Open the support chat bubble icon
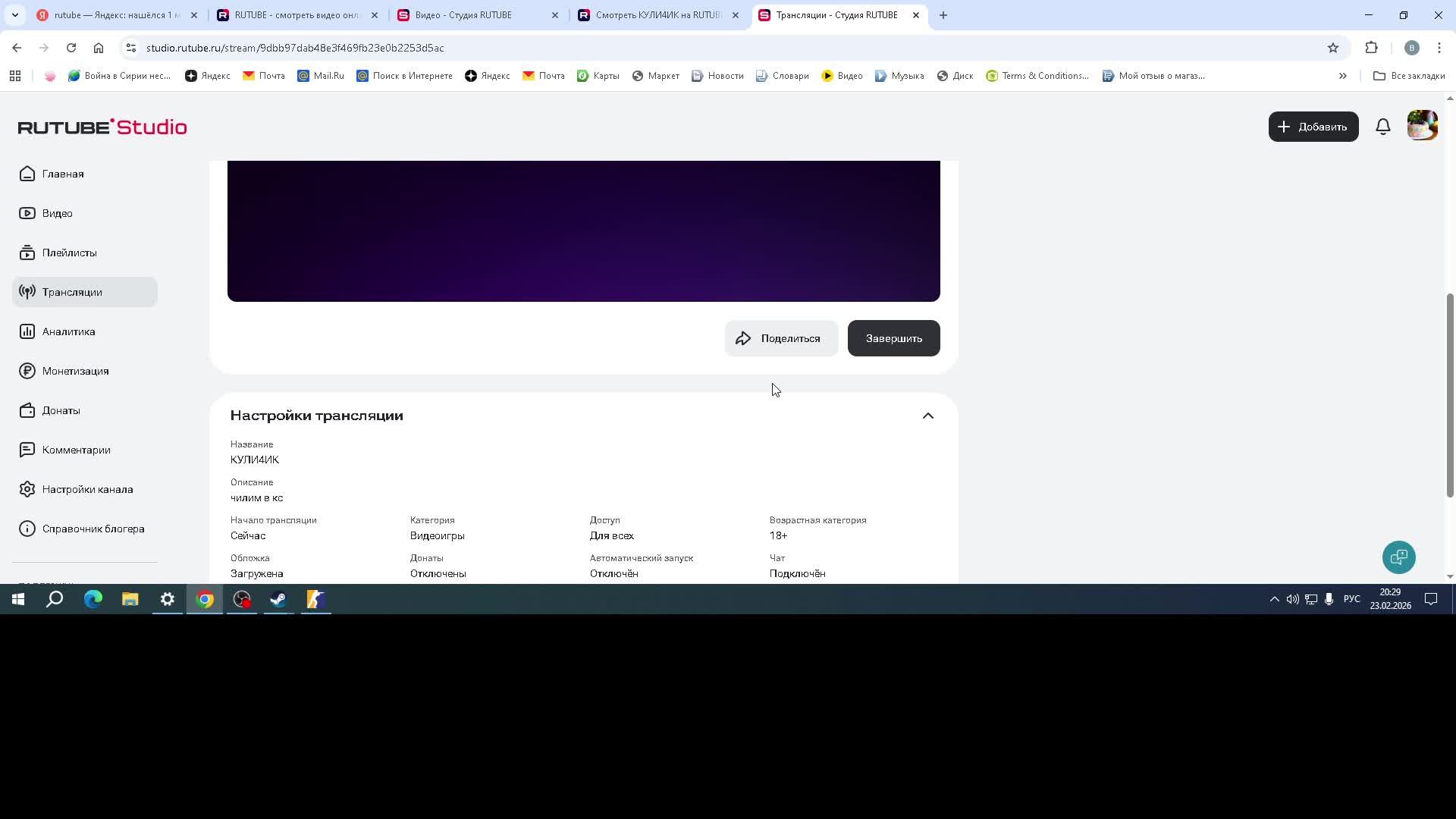Viewport: 1456px width, 819px height. tap(1398, 557)
